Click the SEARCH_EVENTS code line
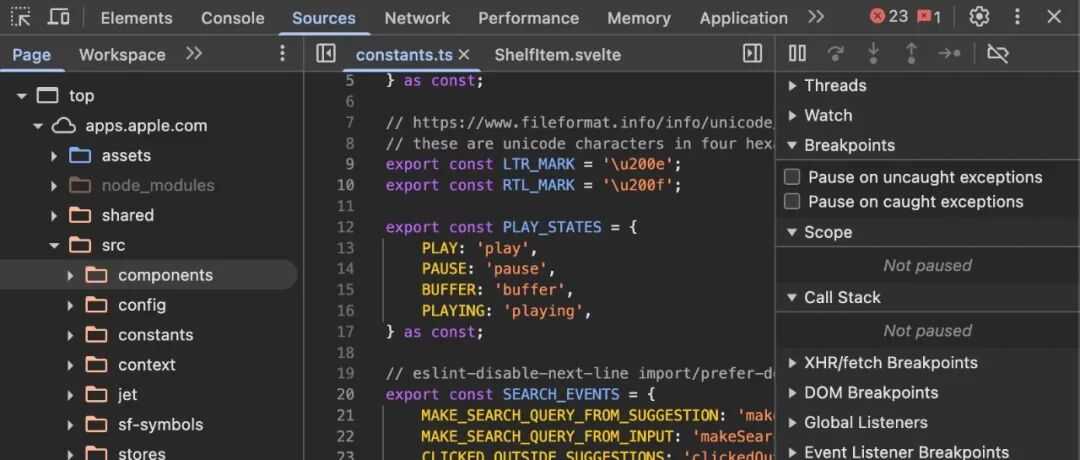The height and width of the screenshot is (460, 1080). coord(519,395)
